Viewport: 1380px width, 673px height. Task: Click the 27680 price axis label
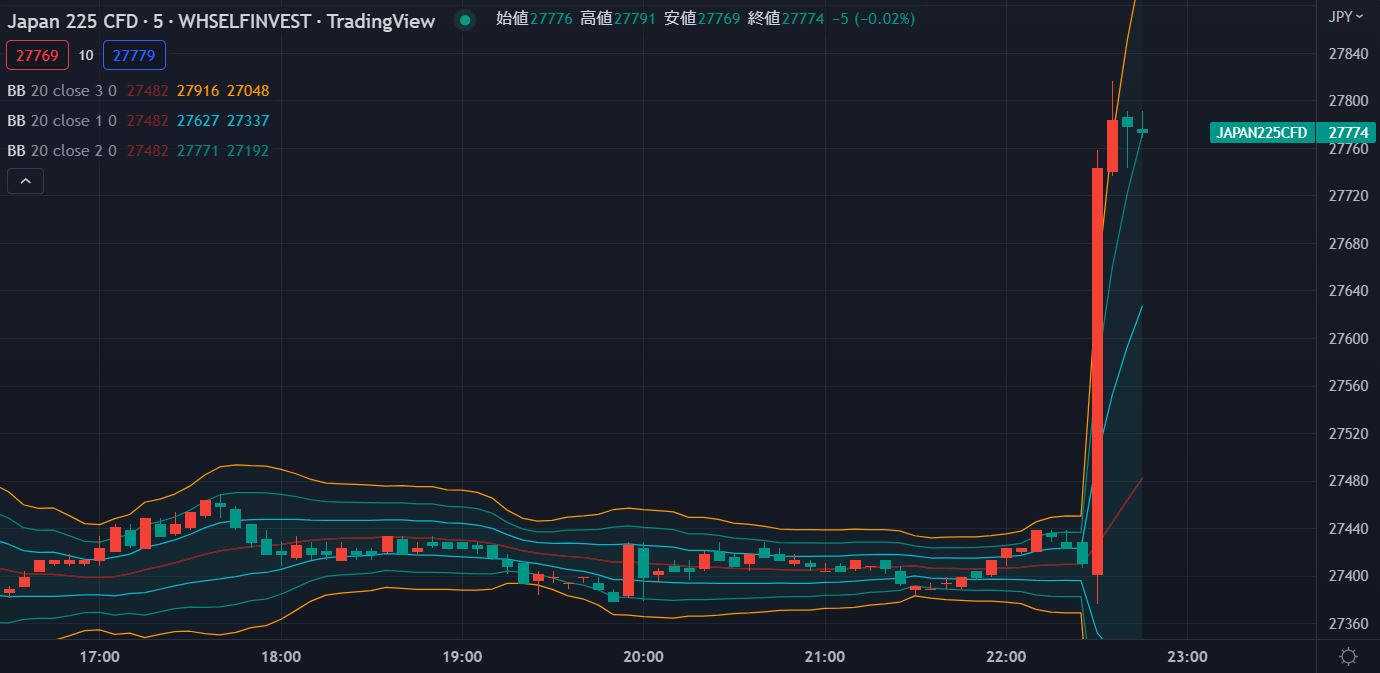(1348, 244)
